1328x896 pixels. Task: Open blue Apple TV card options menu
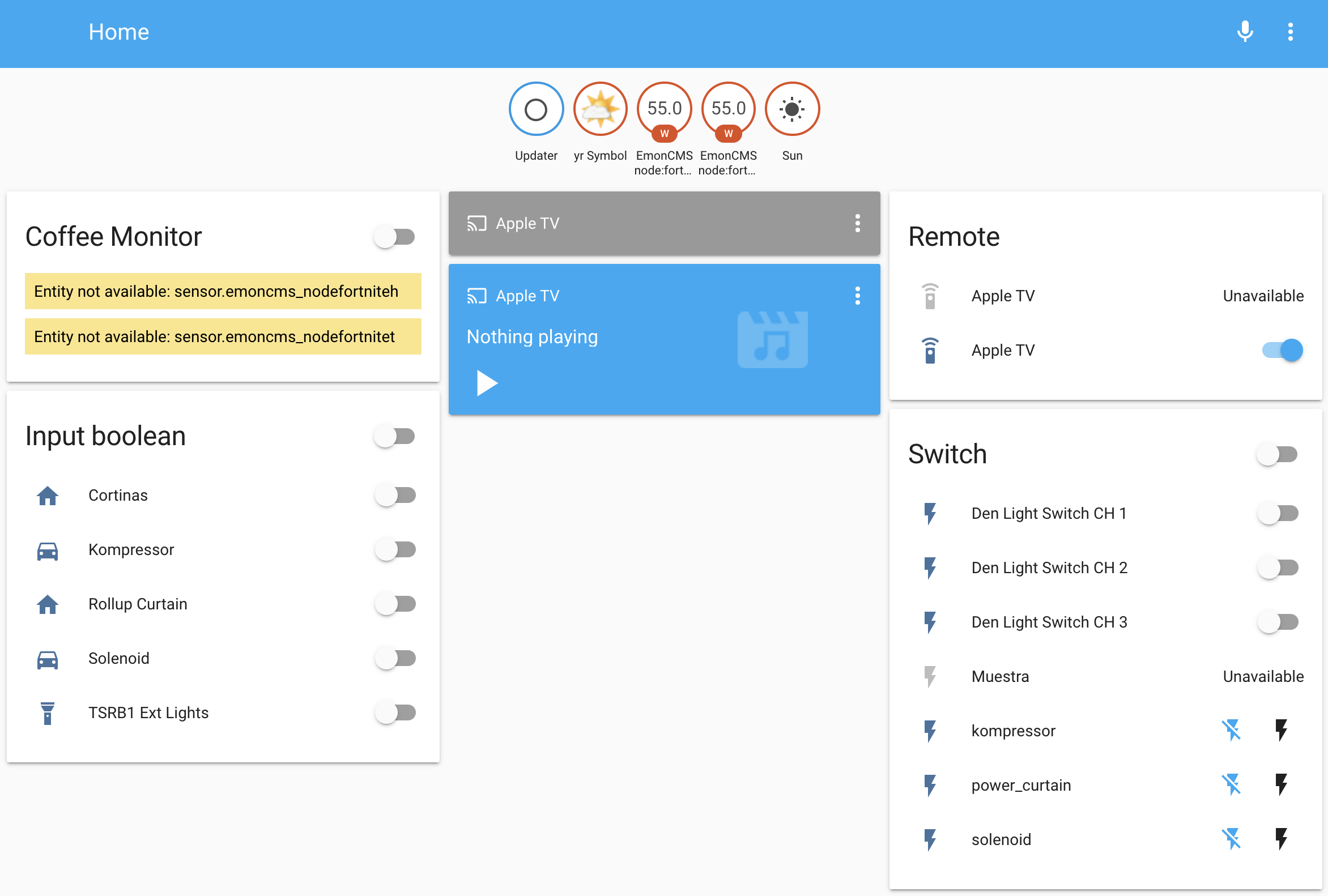857,296
